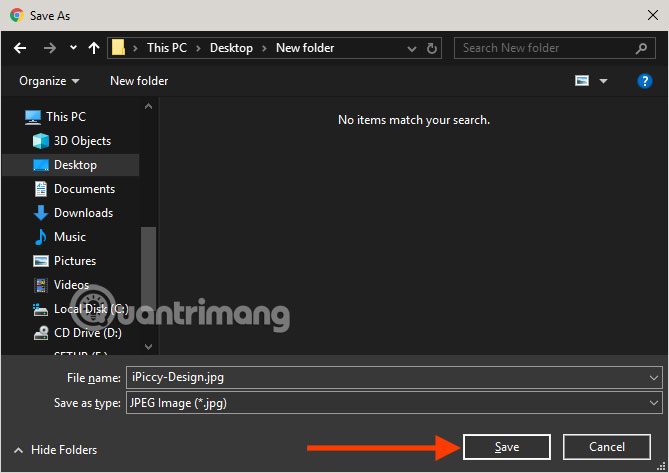
Task: Click the sidebar scroll down arrow
Action: pyautogui.click(x=148, y=346)
